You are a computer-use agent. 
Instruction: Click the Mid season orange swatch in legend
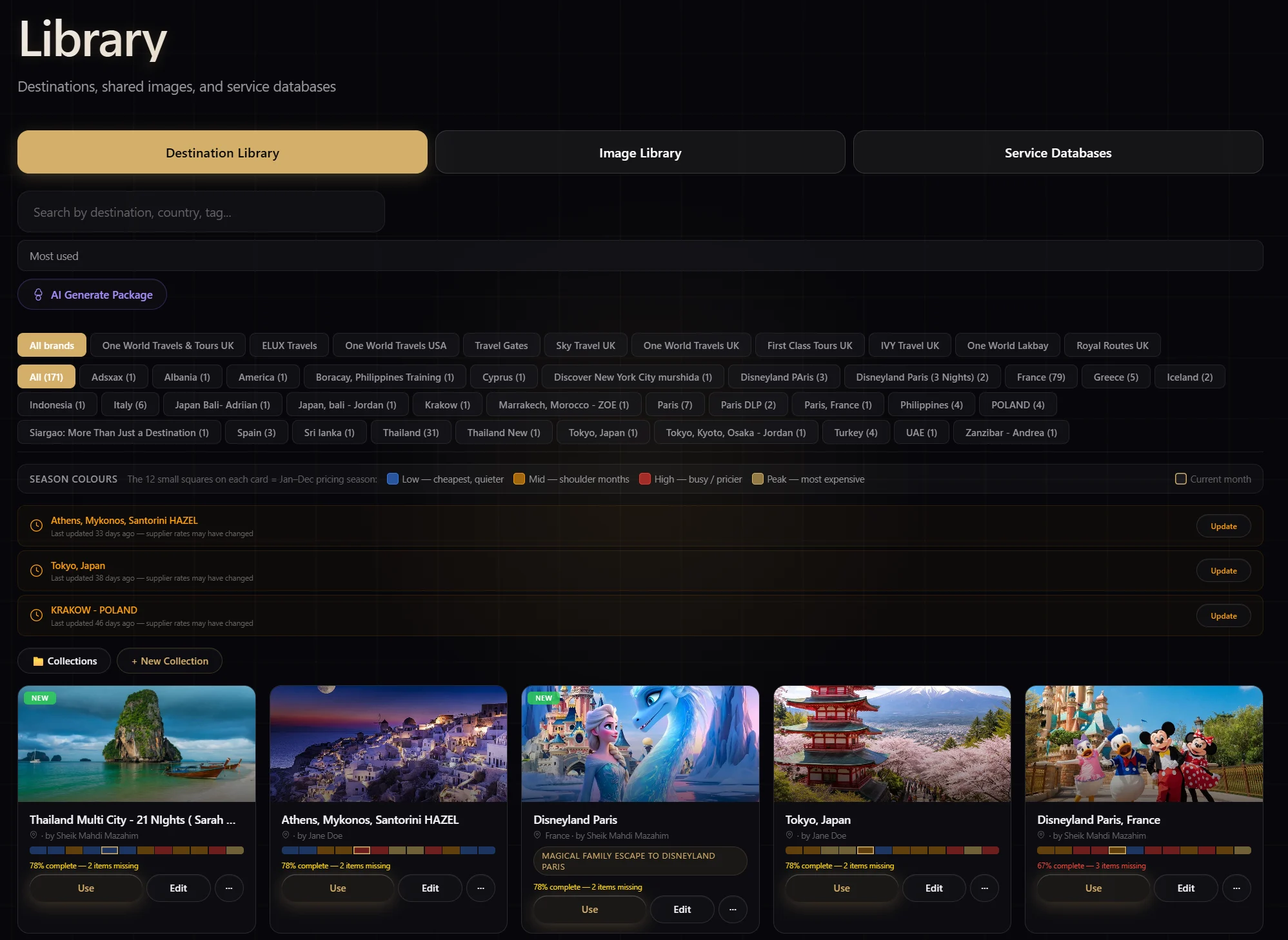[519, 479]
